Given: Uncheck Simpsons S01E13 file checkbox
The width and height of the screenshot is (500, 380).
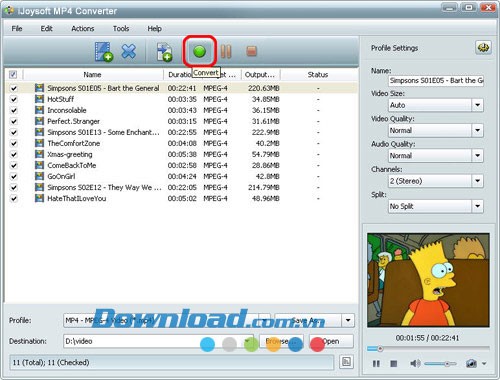Looking at the screenshot, I should pyautogui.click(x=14, y=132).
